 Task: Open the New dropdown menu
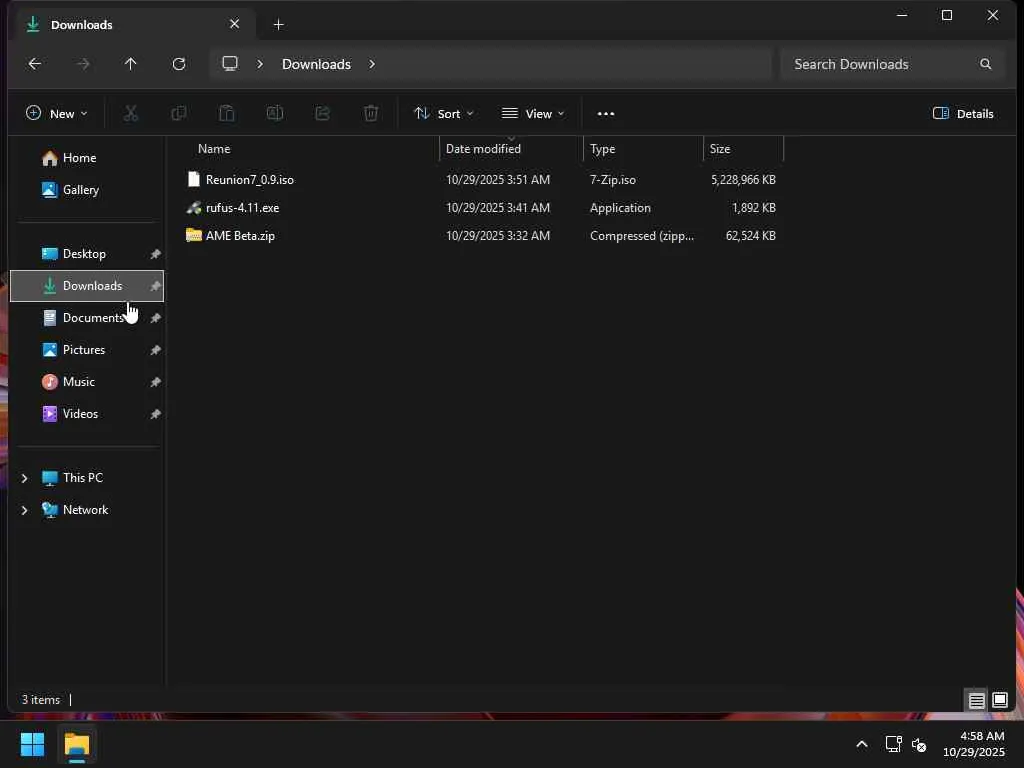(56, 114)
